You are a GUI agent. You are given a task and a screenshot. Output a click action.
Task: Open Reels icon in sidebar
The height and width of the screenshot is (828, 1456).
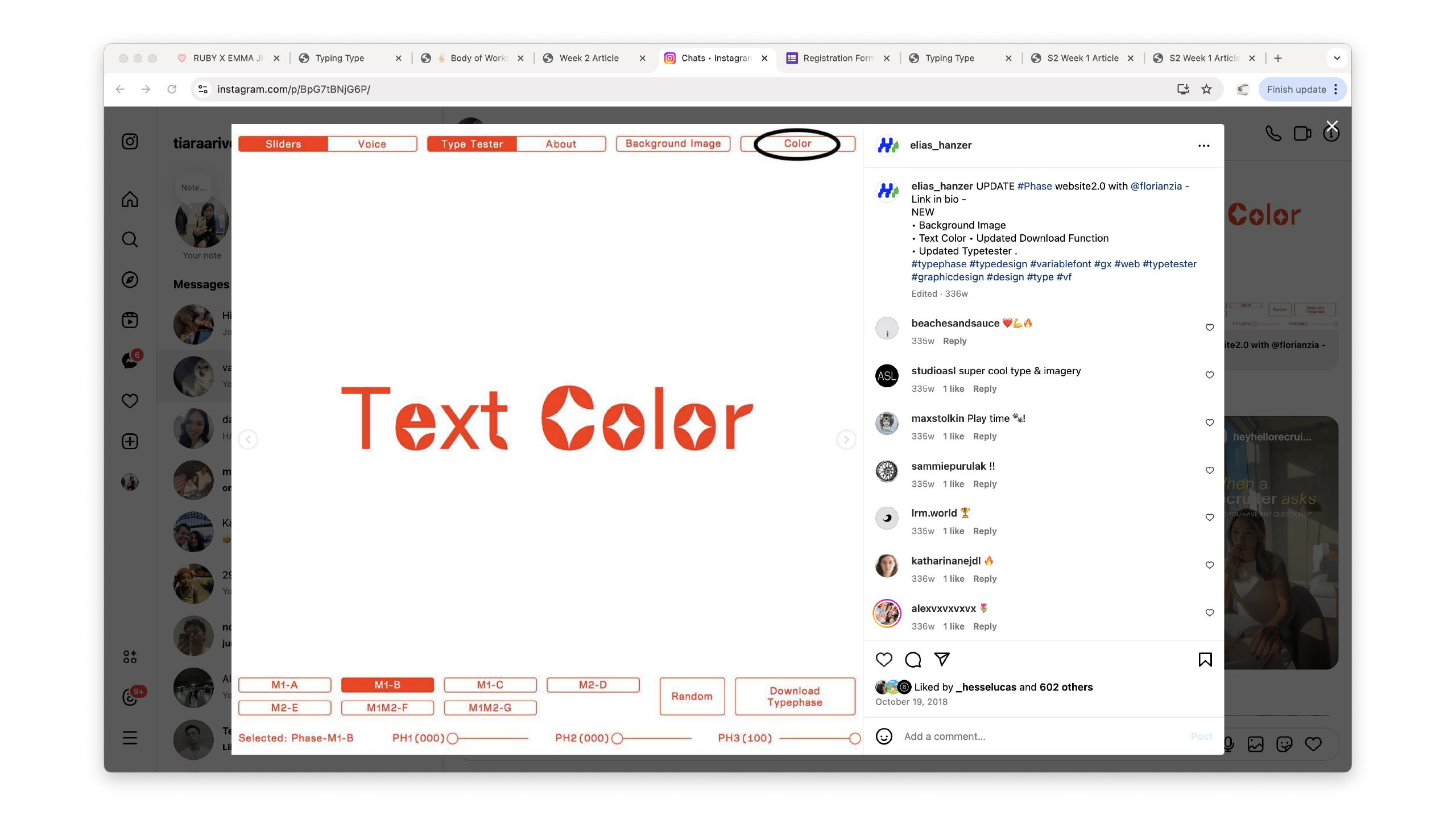tap(130, 320)
